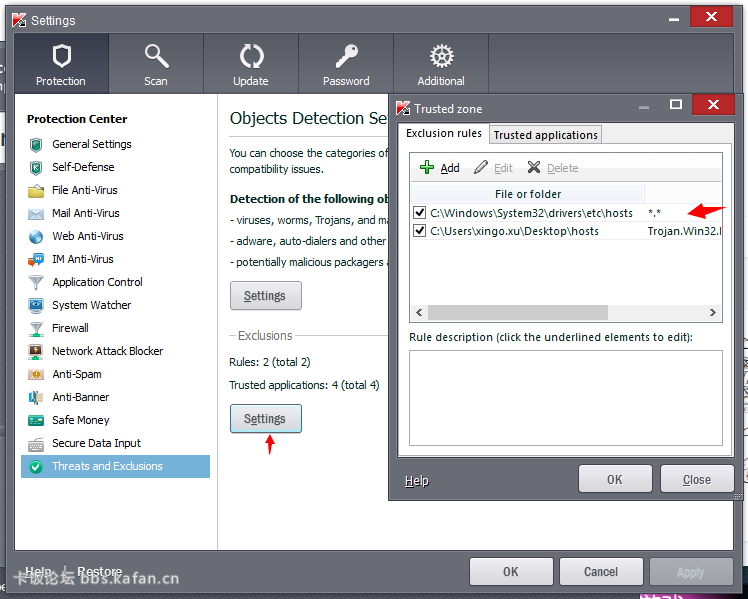Open the Protection tab shield icon

(62, 56)
